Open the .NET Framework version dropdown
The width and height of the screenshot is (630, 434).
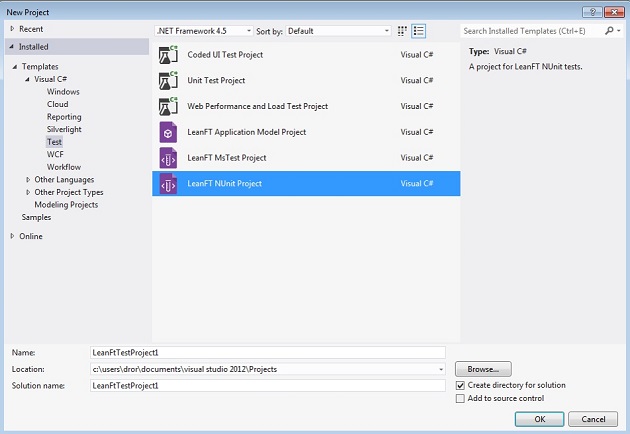point(204,31)
